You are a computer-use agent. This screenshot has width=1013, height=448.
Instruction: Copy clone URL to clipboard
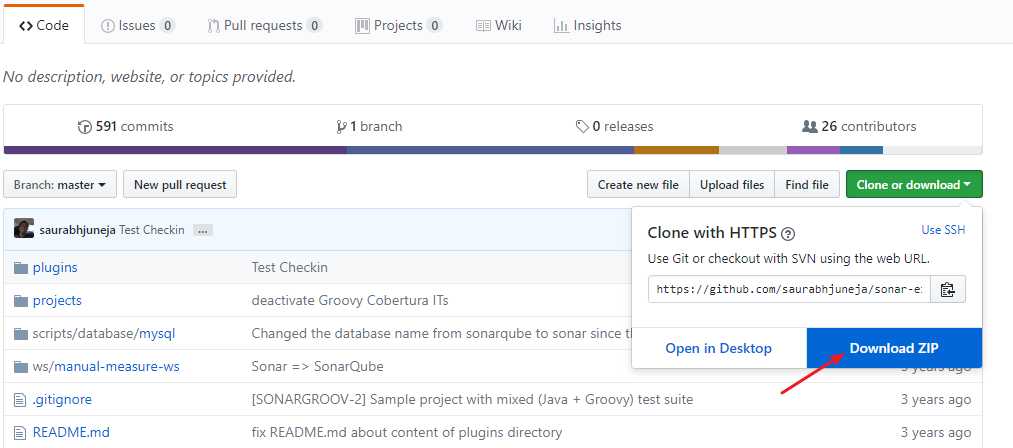(948, 290)
